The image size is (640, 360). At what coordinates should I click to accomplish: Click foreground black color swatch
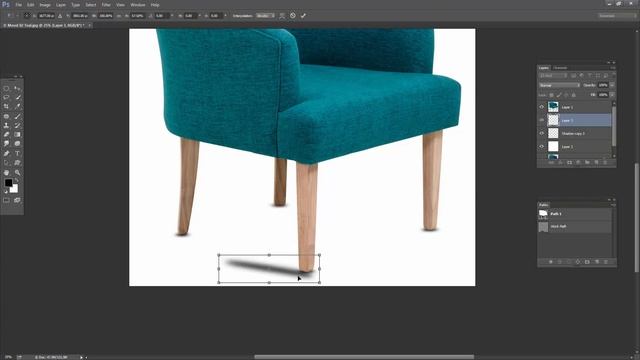click(x=8, y=182)
